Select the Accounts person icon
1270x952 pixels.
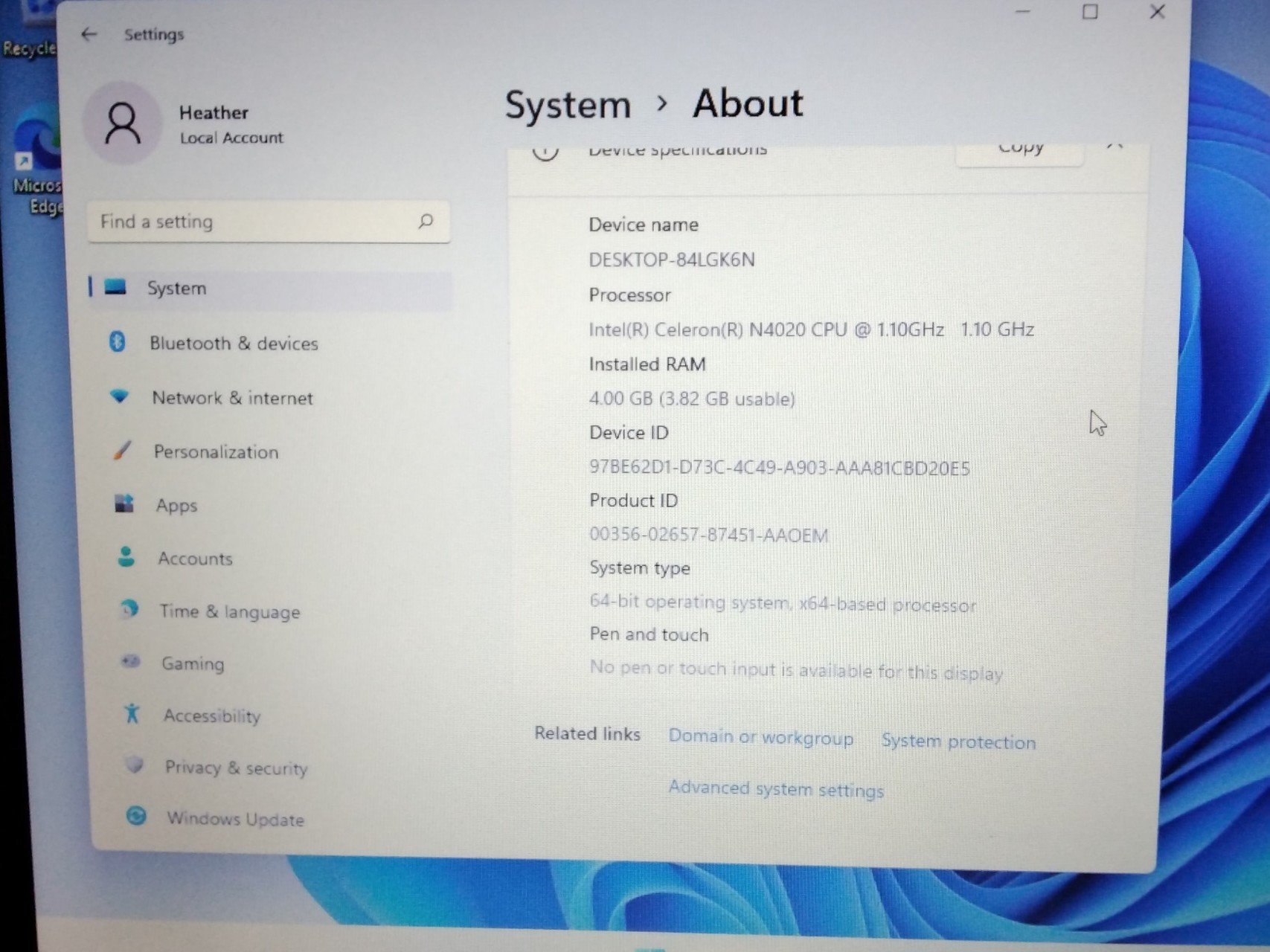(126, 557)
